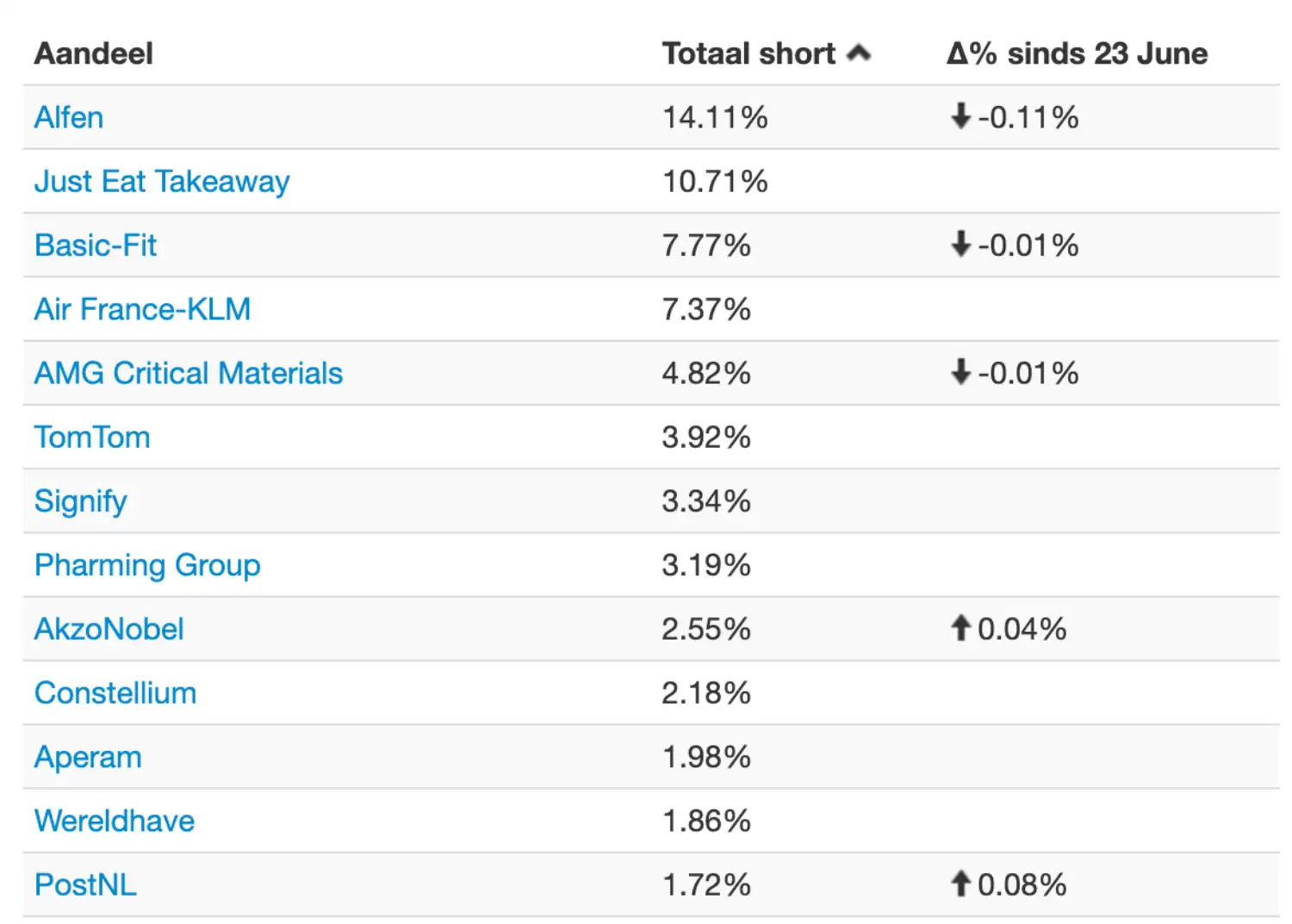Viewport: 1292px width, 924px height.
Task: Open the Basic-Fit link
Action: point(96,245)
